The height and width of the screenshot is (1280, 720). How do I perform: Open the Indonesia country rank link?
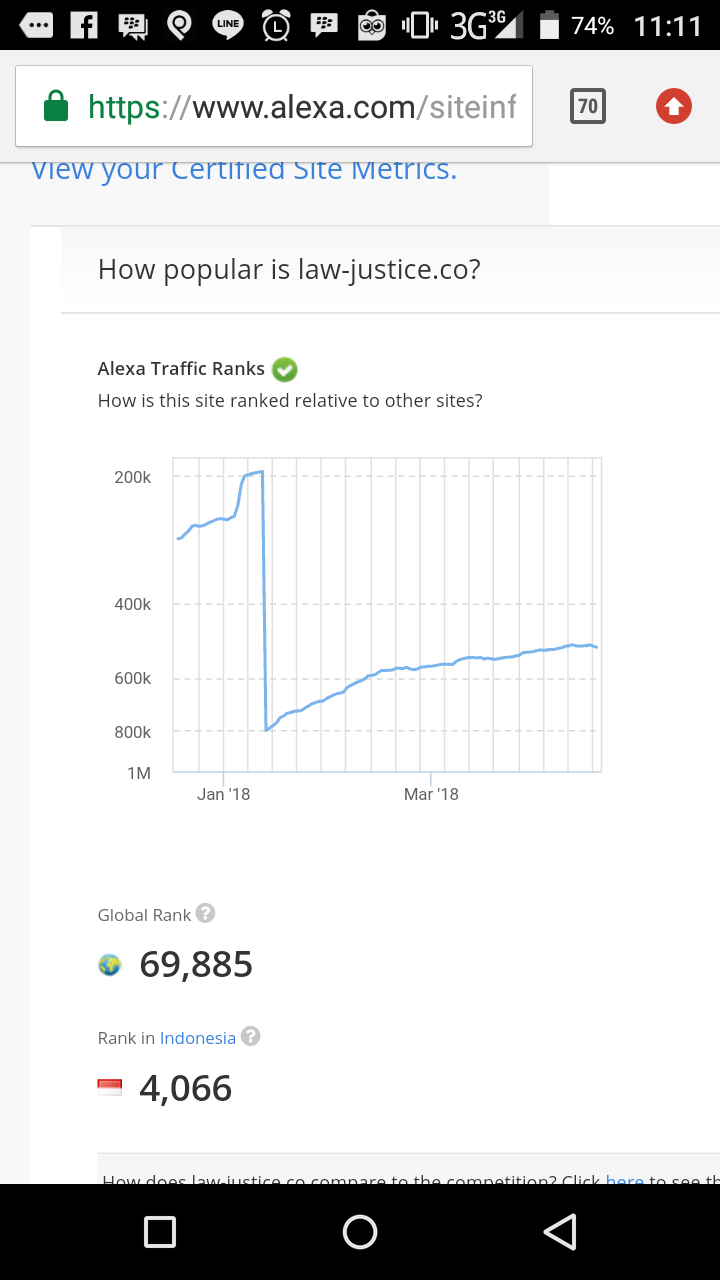pyautogui.click(x=197, y=1037)
